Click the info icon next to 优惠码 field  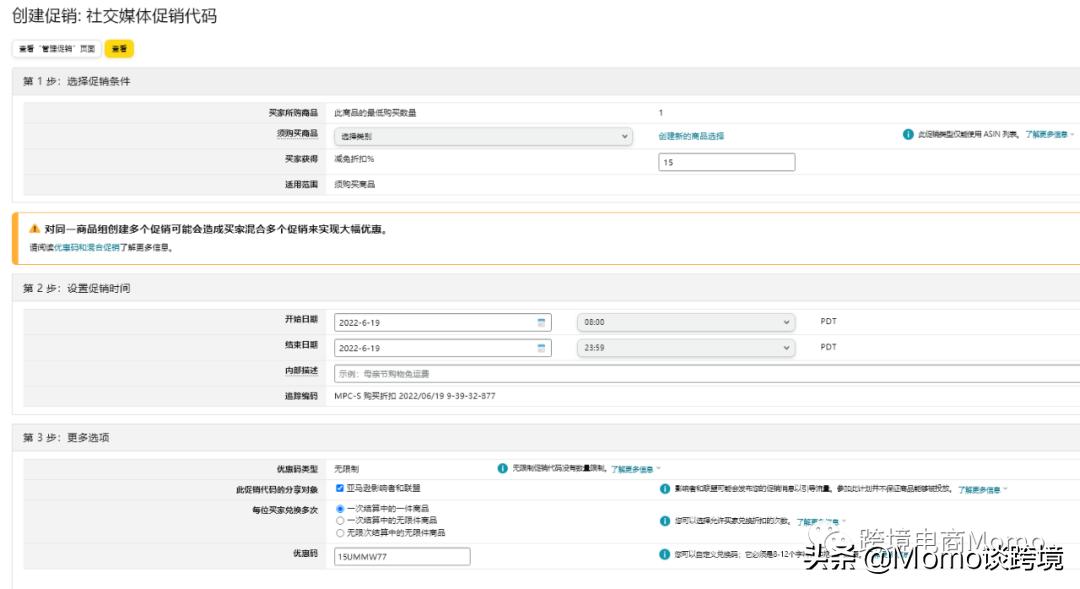664,551
